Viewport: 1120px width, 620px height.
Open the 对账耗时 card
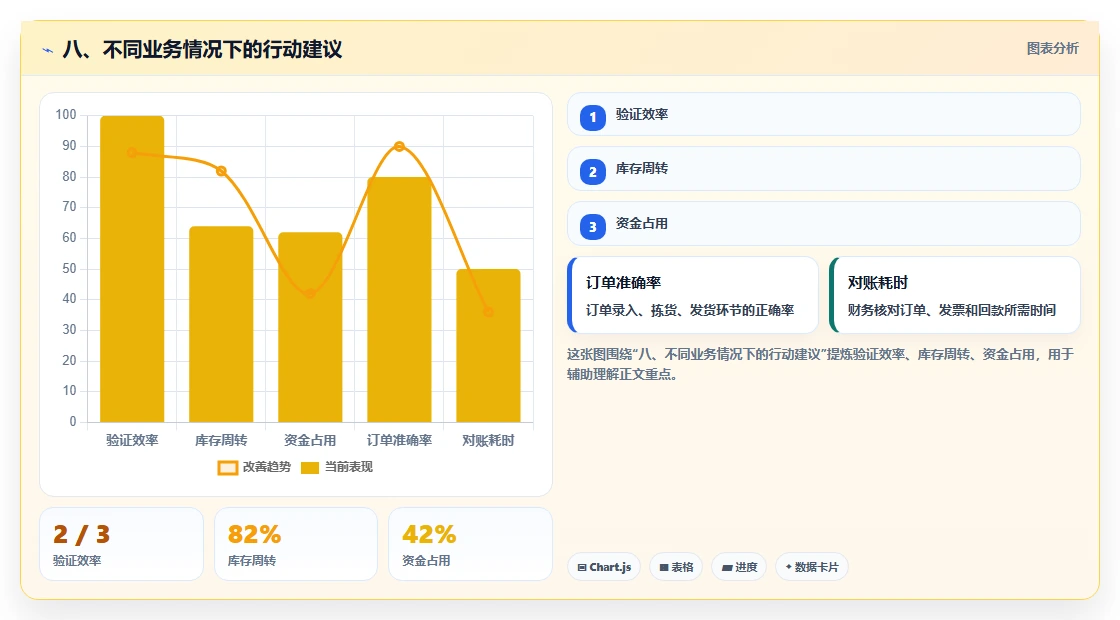click(954, 295)
